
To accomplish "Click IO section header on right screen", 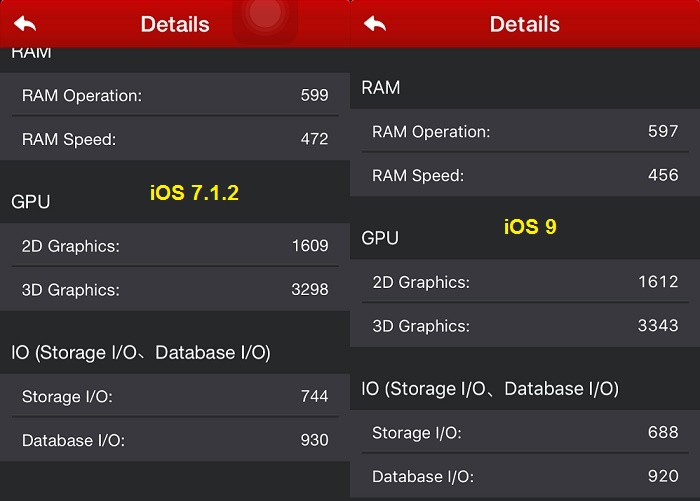I will [490, 389].
